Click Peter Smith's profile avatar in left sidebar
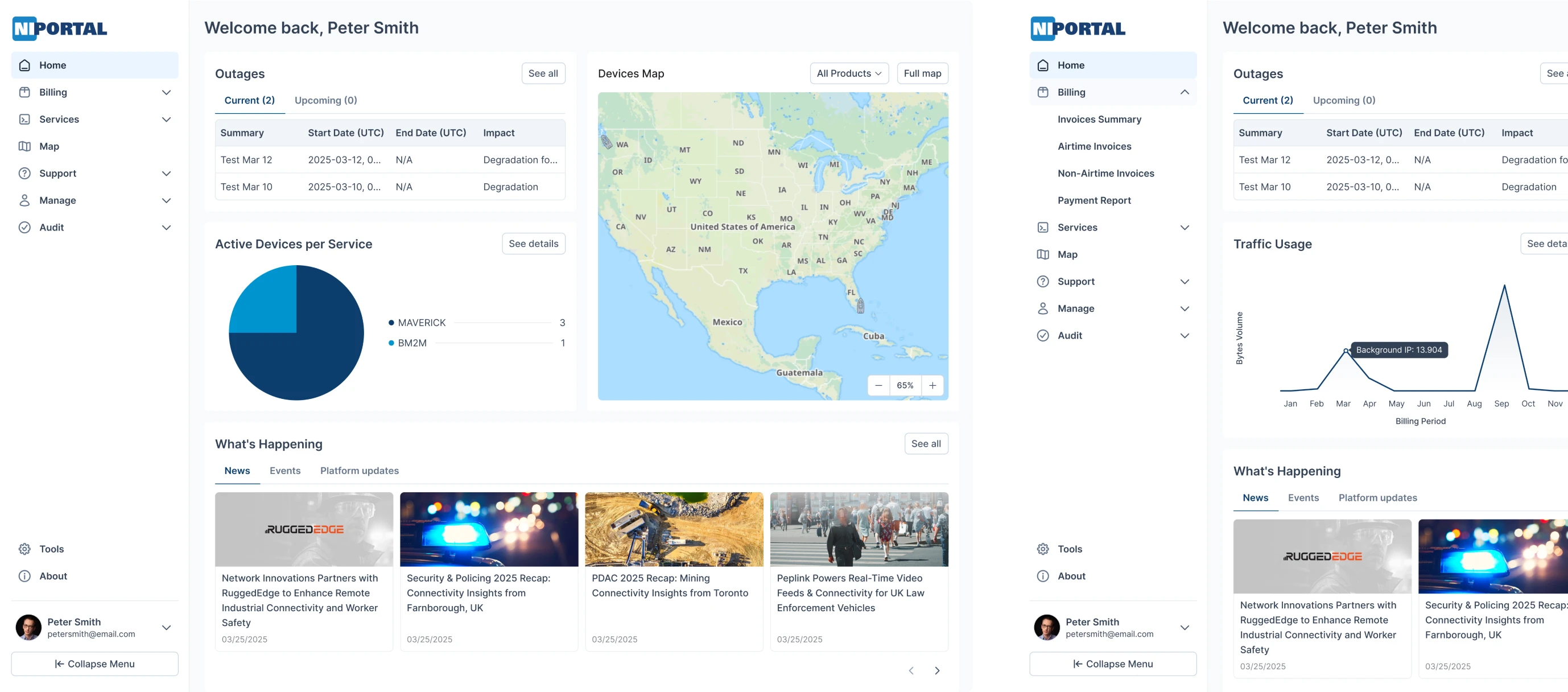Viewport: 1568px width, 692px height. pyautogui.click(x=28, y=627)
